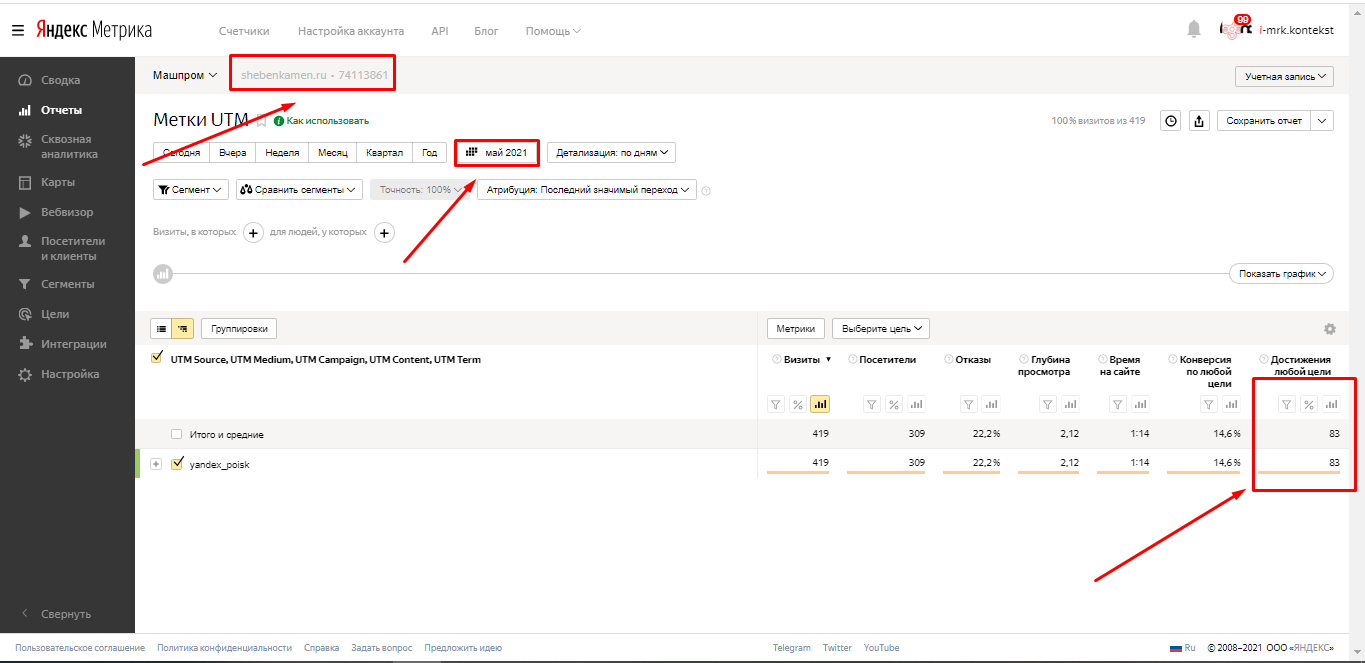Add visit condition with plus button
1365x663 pixels.
click(x=253, y=232)
